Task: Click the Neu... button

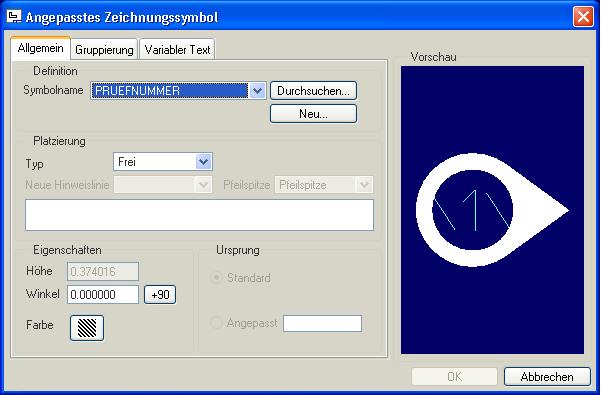Action: tap(314, 114)
